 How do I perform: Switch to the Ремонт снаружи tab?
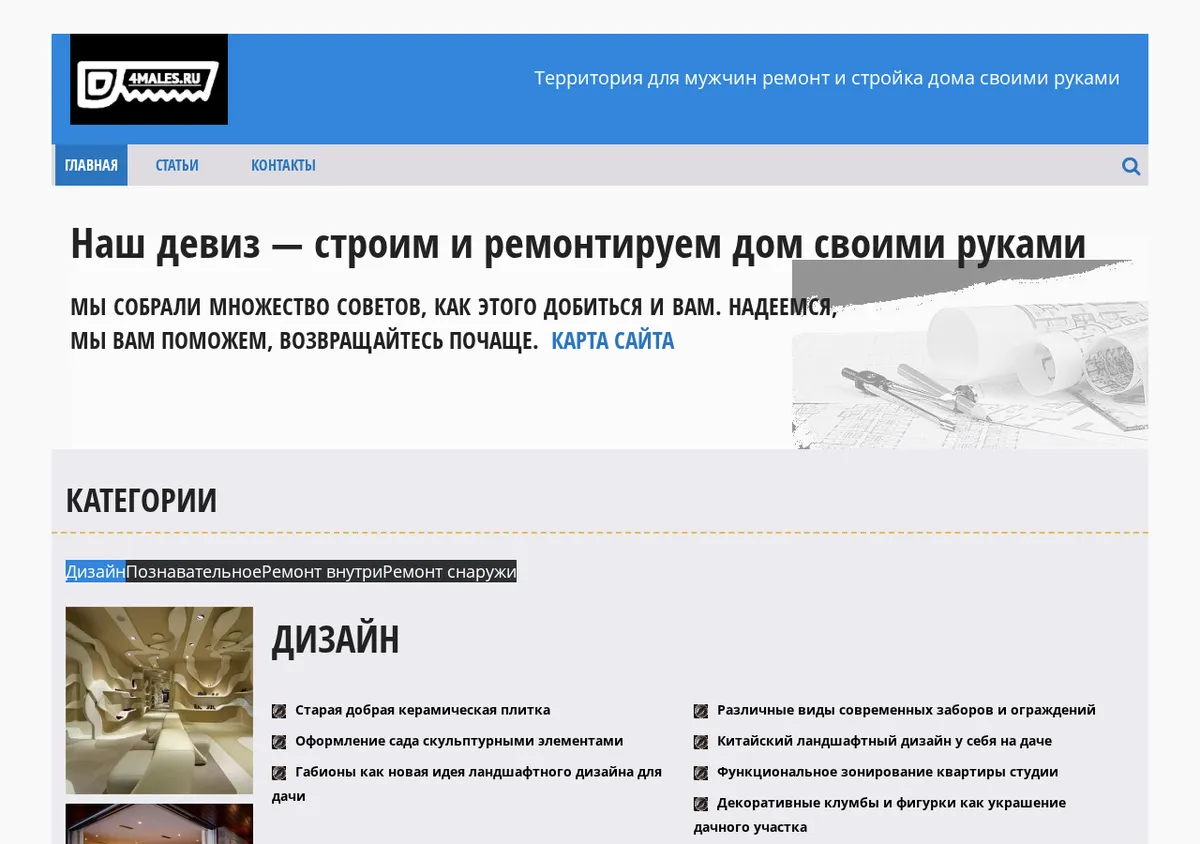pyautogui.click(x=450, y=572)
